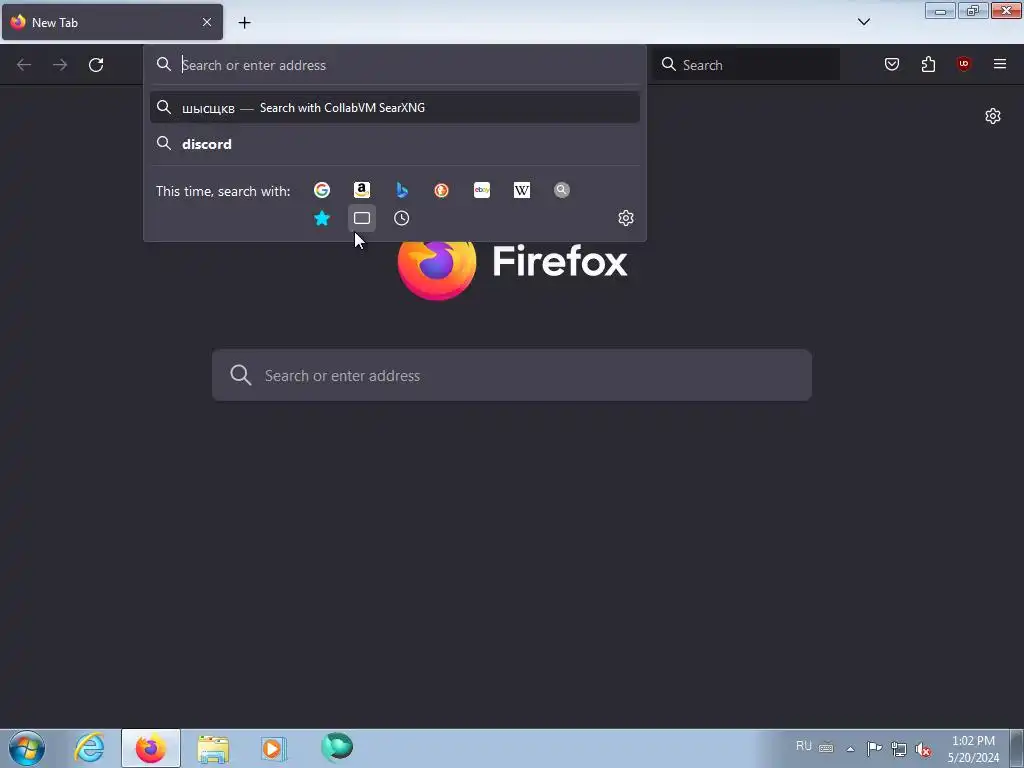Select the New Tab tab
1024x768 pixels.
[112, 22]
